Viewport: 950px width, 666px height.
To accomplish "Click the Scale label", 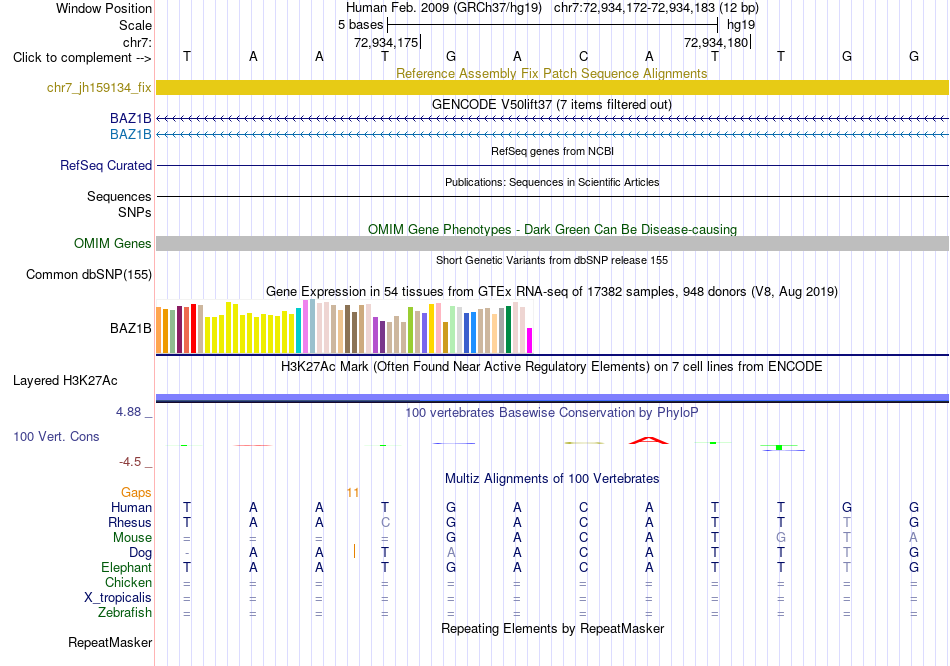I will [x=135, y=25].
